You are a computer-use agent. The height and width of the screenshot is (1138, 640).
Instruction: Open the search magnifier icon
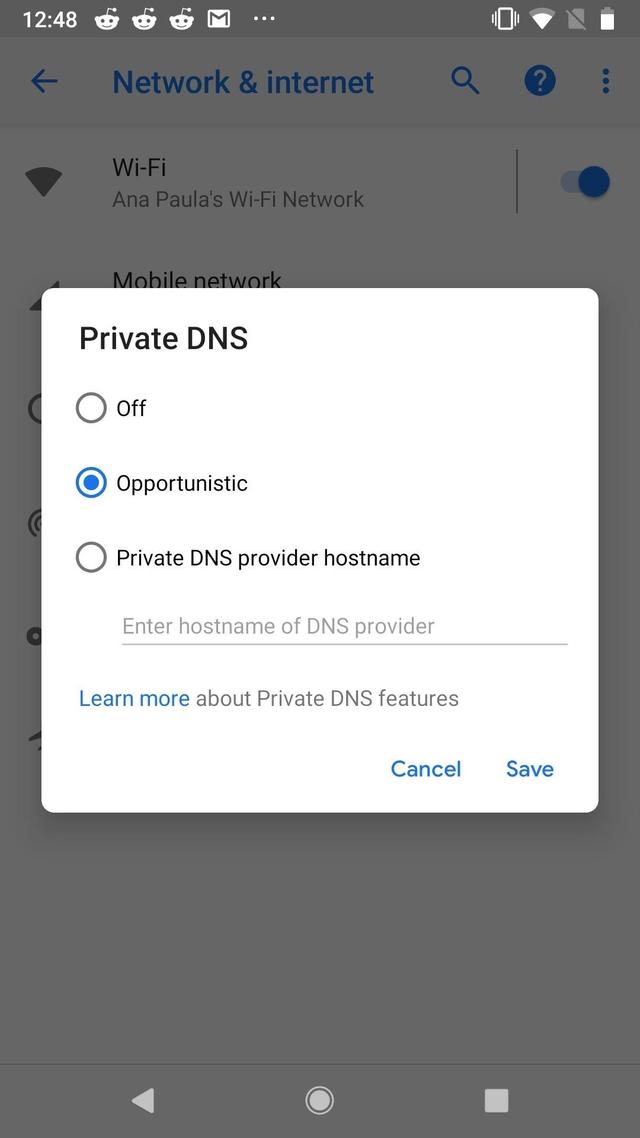coord(465,81)
